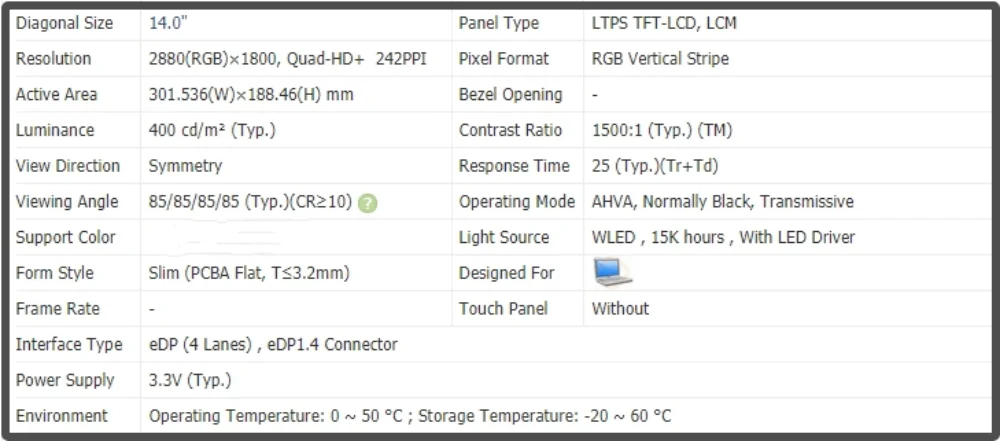Click the 85/85/85/85 viewing angle value
This screenshot has width=1000, height=441.
pos(250,202)
